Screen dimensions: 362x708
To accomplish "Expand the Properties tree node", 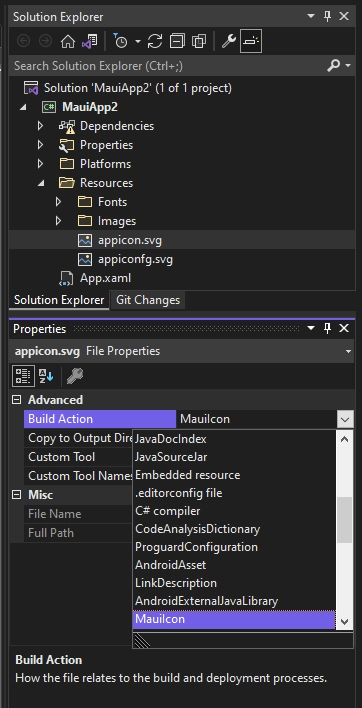I will [41, 145].
